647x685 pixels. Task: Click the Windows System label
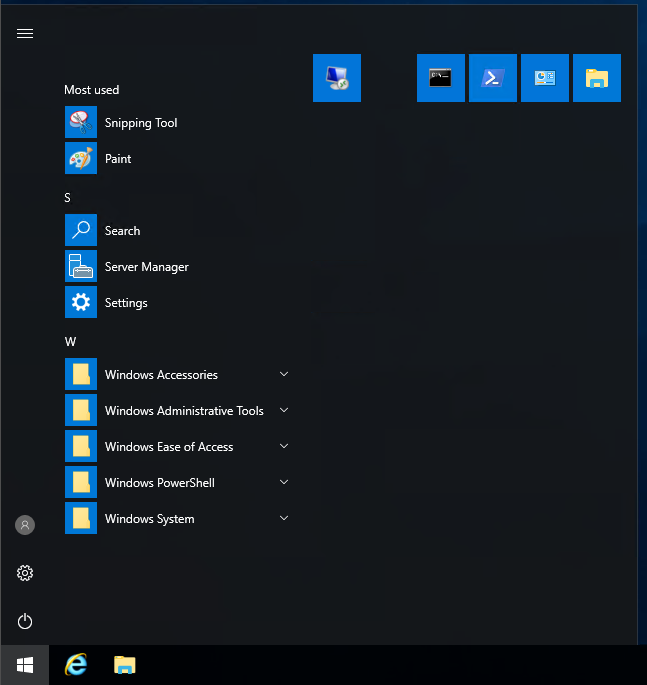click(x=150, y=519)
